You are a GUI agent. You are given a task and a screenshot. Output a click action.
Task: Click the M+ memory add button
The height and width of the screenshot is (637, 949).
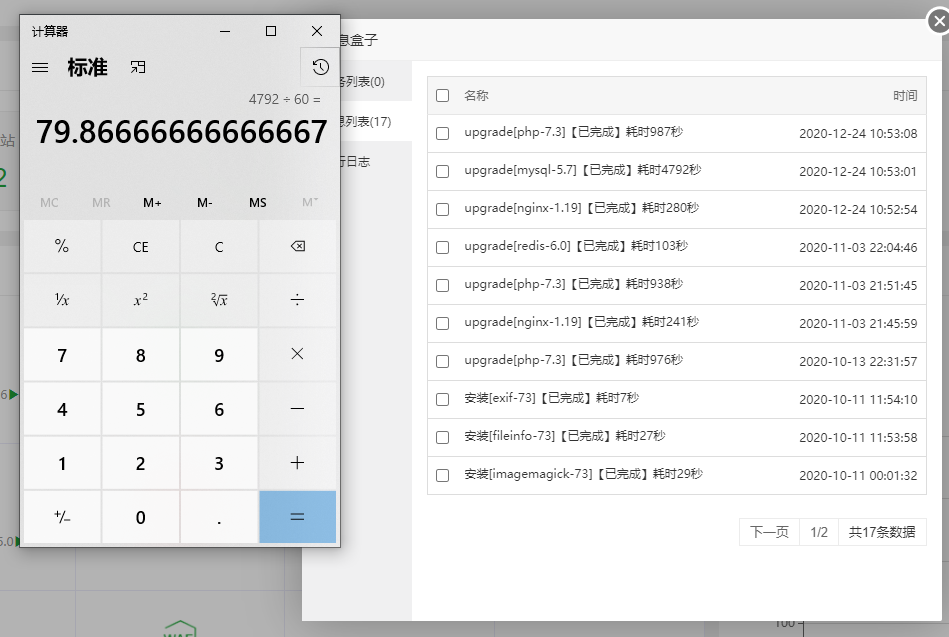[x=153, y=203]
